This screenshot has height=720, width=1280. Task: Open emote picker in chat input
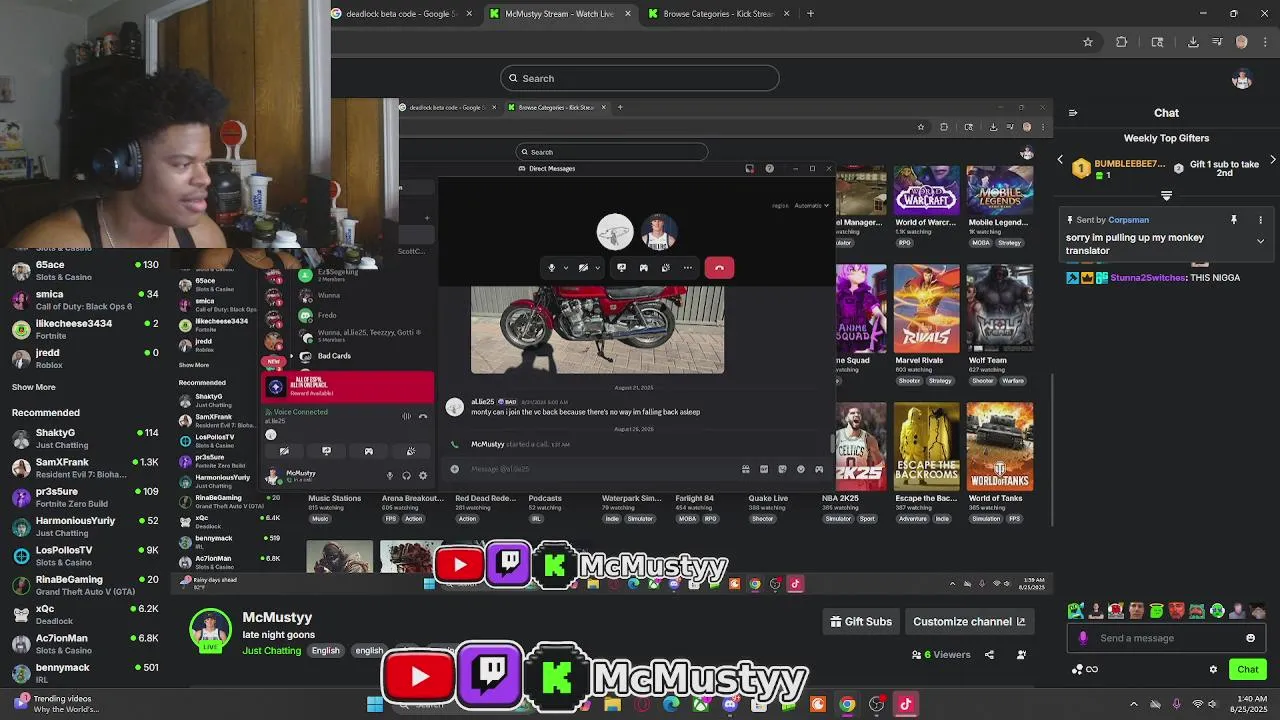(1250, 638)
